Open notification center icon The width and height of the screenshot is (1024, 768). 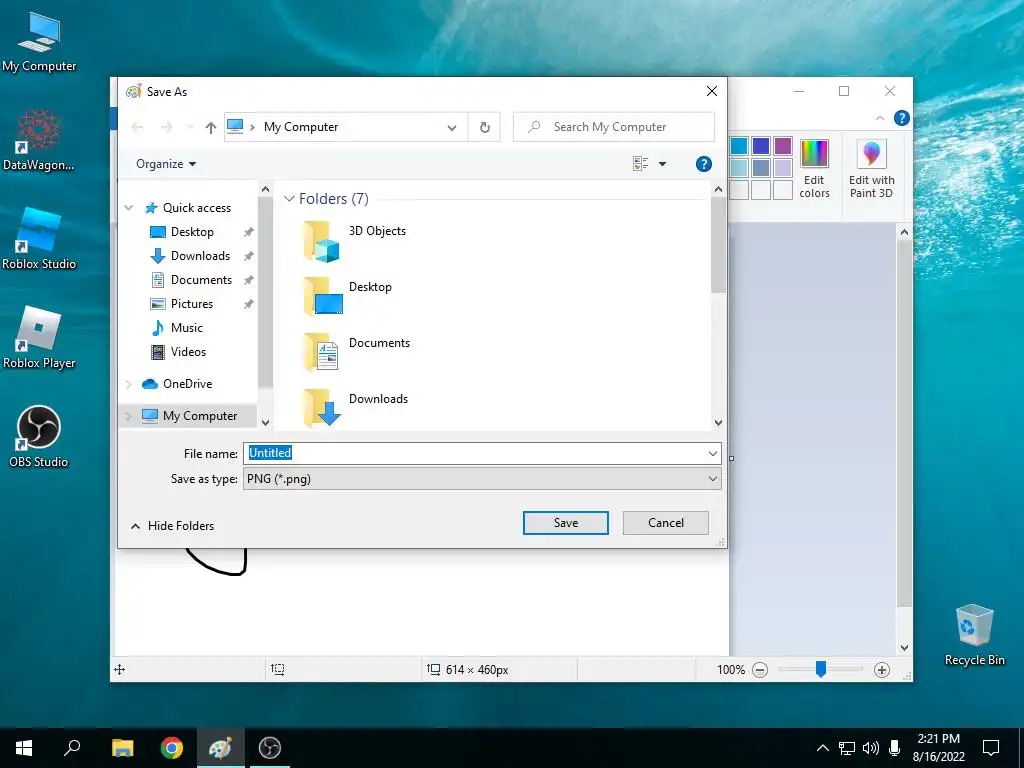(x=991, y=748)
